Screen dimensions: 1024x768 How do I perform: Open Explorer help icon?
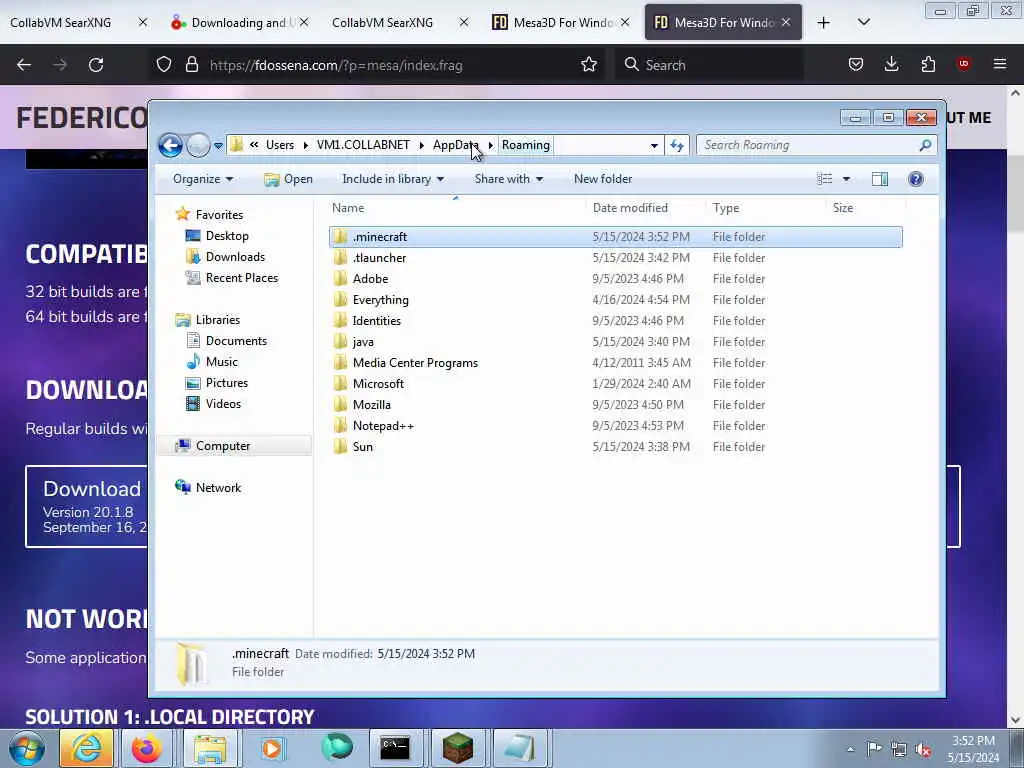[x=916, y=179]
